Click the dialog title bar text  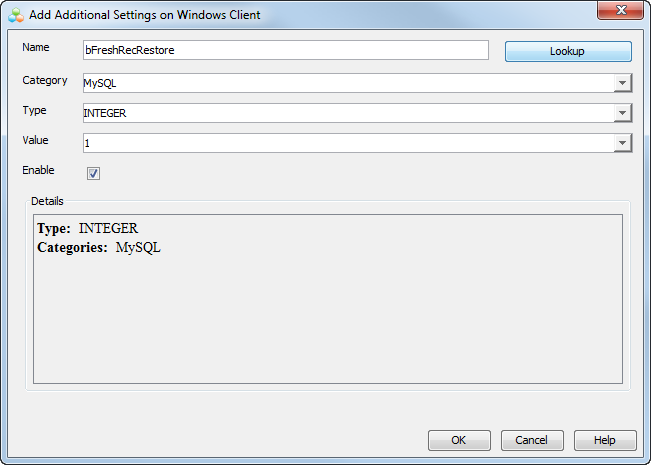point(145,15)
